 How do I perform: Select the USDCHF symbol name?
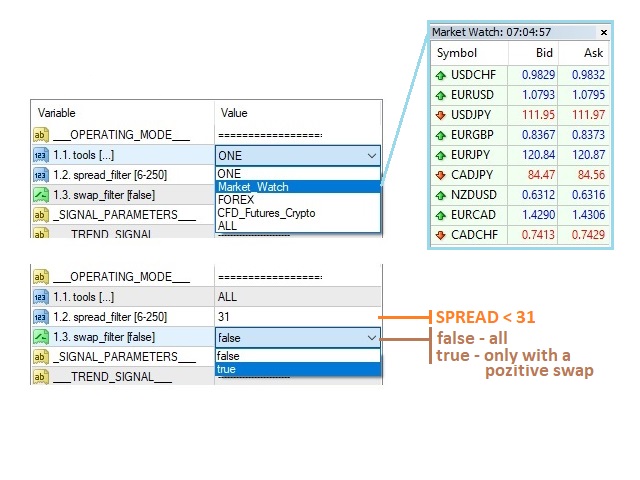pyautogui.click(x=473, y=75)
